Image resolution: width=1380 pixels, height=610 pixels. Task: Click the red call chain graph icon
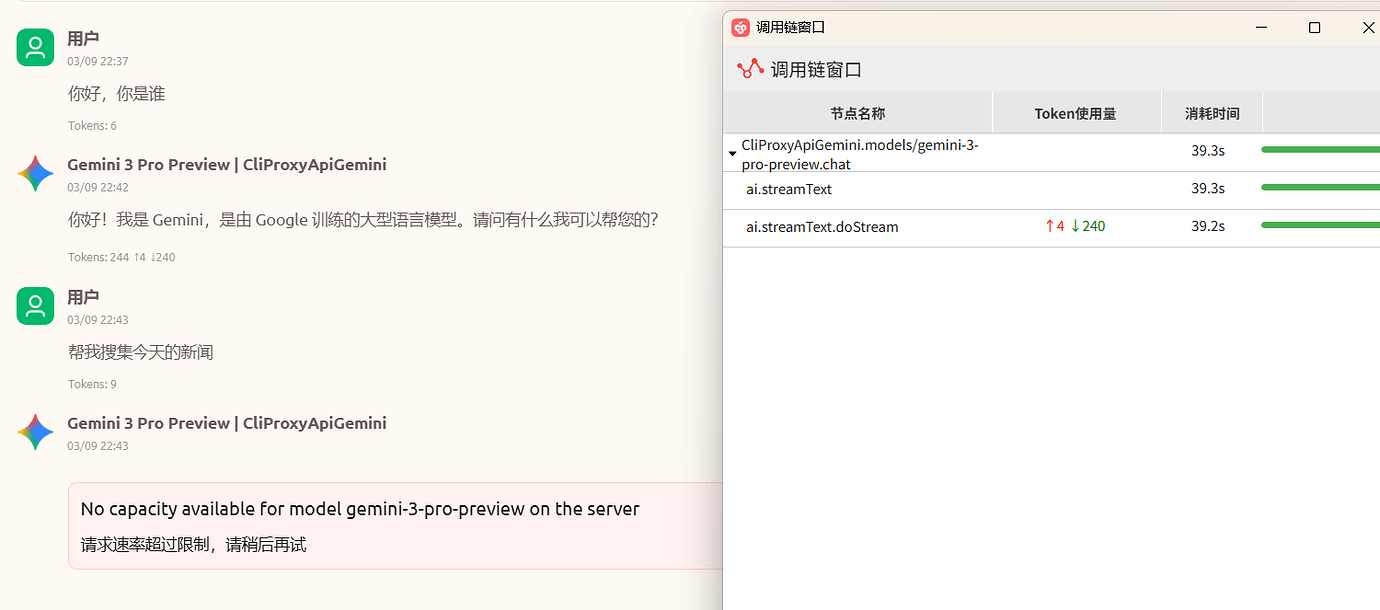point(750,69)
